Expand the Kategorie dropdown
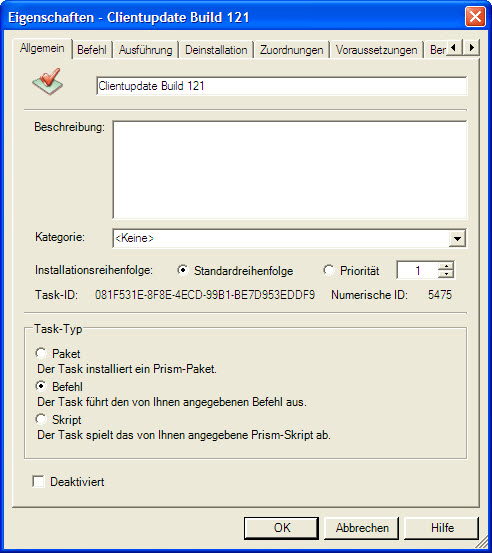Screen dimensions: 492x553 click(457, 238)
